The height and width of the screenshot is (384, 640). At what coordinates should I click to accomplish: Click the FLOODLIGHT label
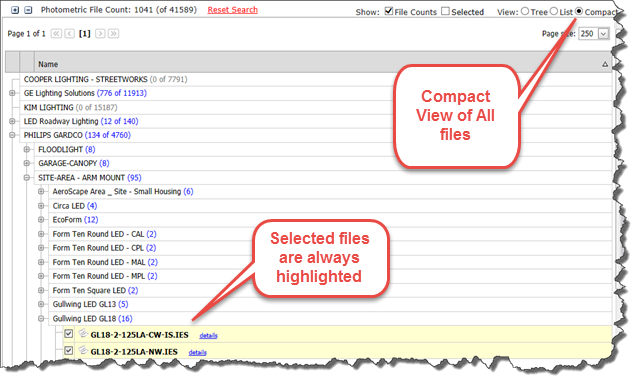coord(60,149)
